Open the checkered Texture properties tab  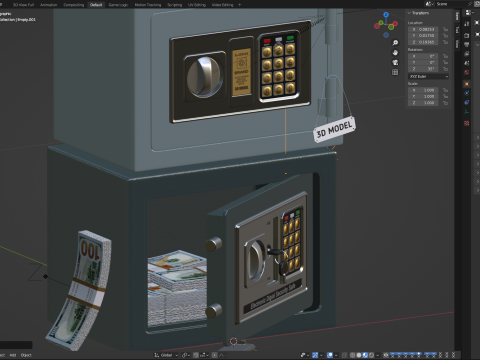[x=467, y=123]
